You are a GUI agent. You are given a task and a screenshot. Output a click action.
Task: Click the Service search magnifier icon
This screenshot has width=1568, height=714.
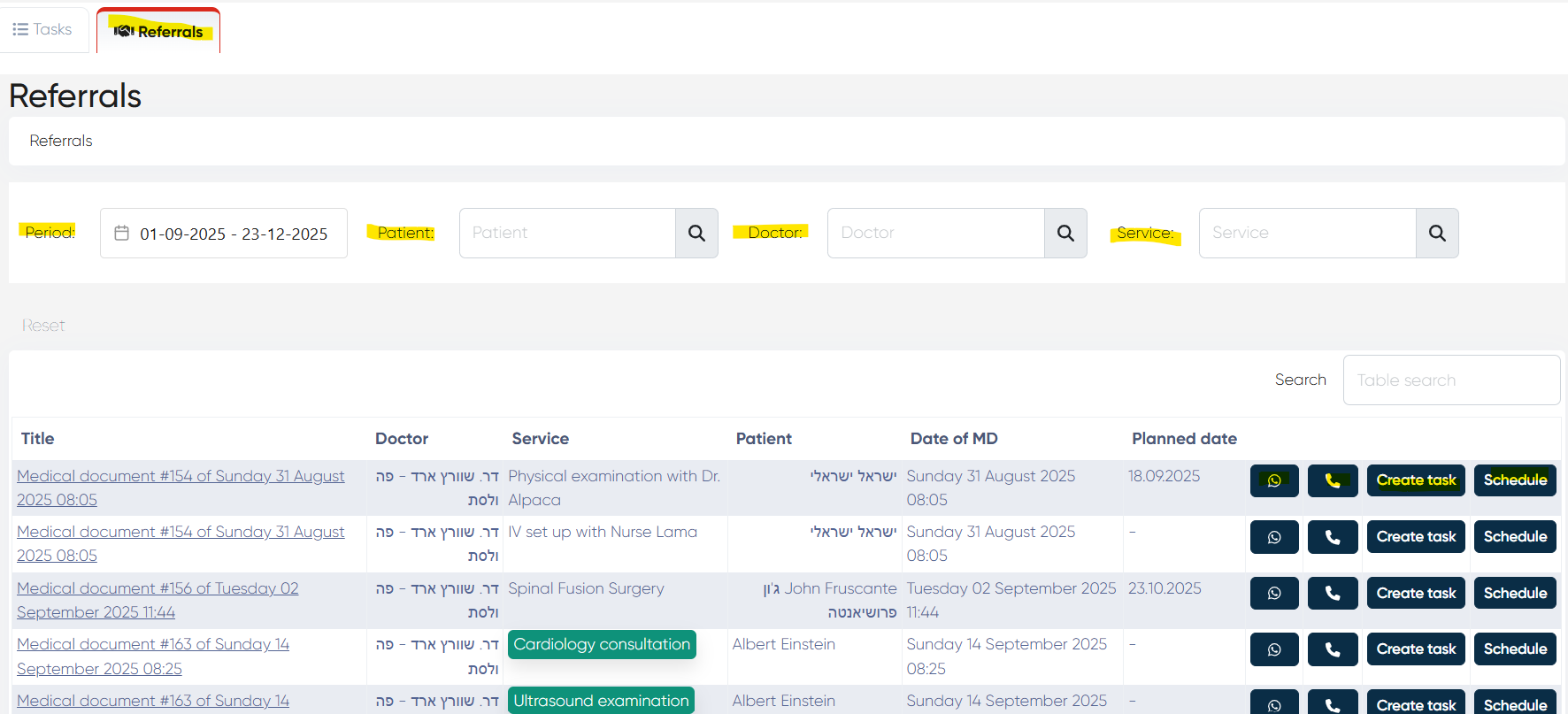click(x=1437, y=234)
